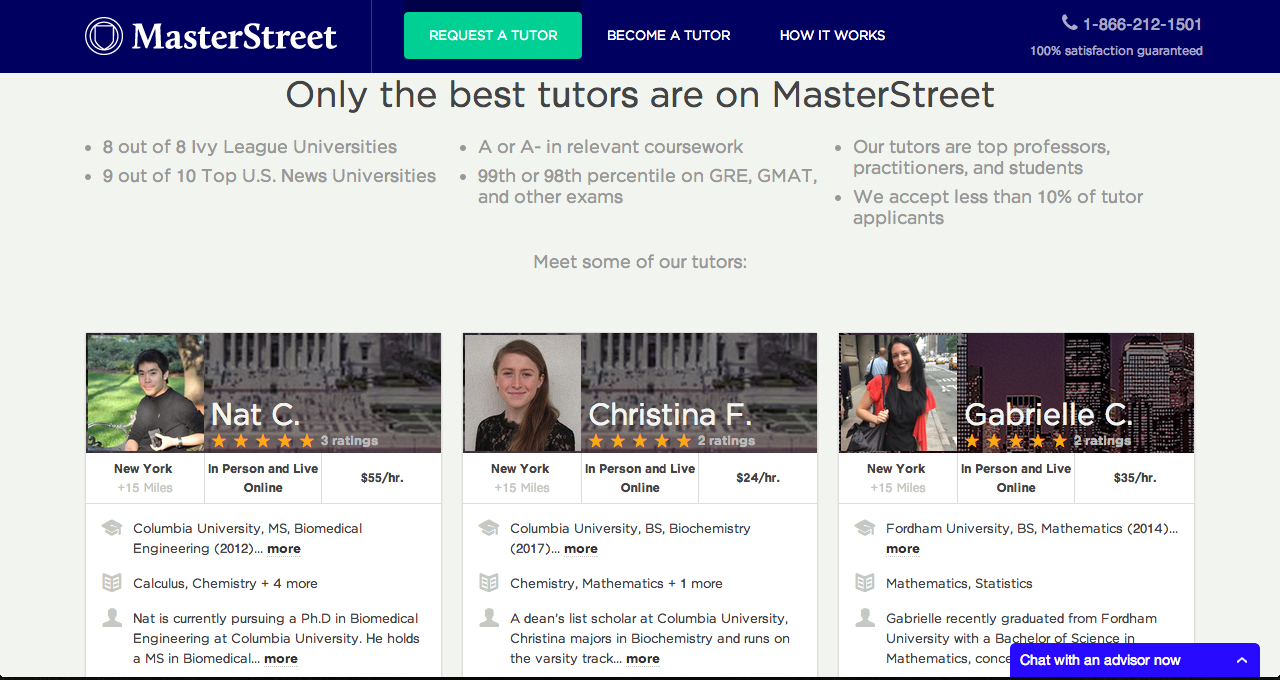Click book icon beside Chemistry, Mathematics
Screen dimensions: 1280x680
click(489, 582)
